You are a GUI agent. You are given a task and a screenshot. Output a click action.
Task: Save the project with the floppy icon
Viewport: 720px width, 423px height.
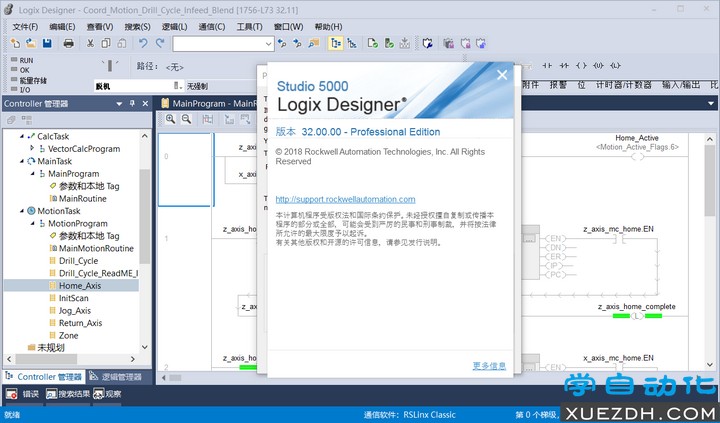(x=47, y=44)
